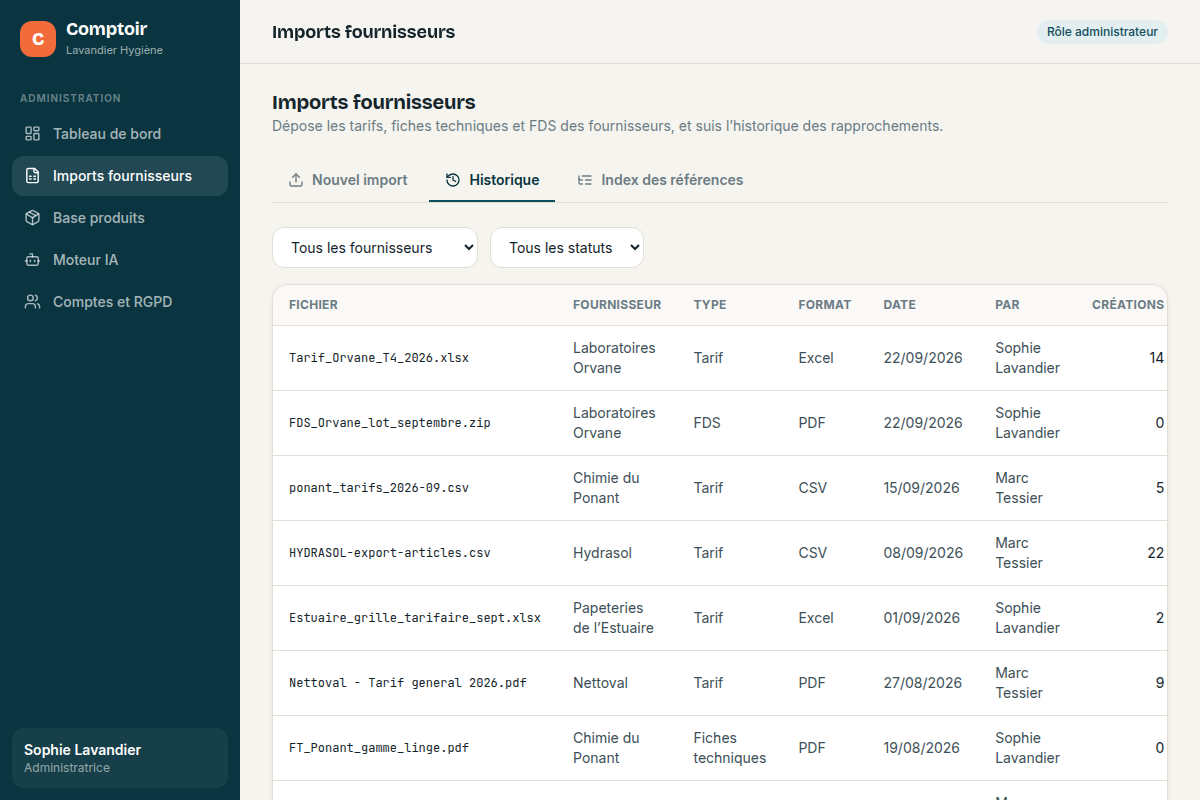The width and height of the screenshot is (1200, 800).
Task: Click the Rôle administrateur badge
Action: coord(1102,32)
